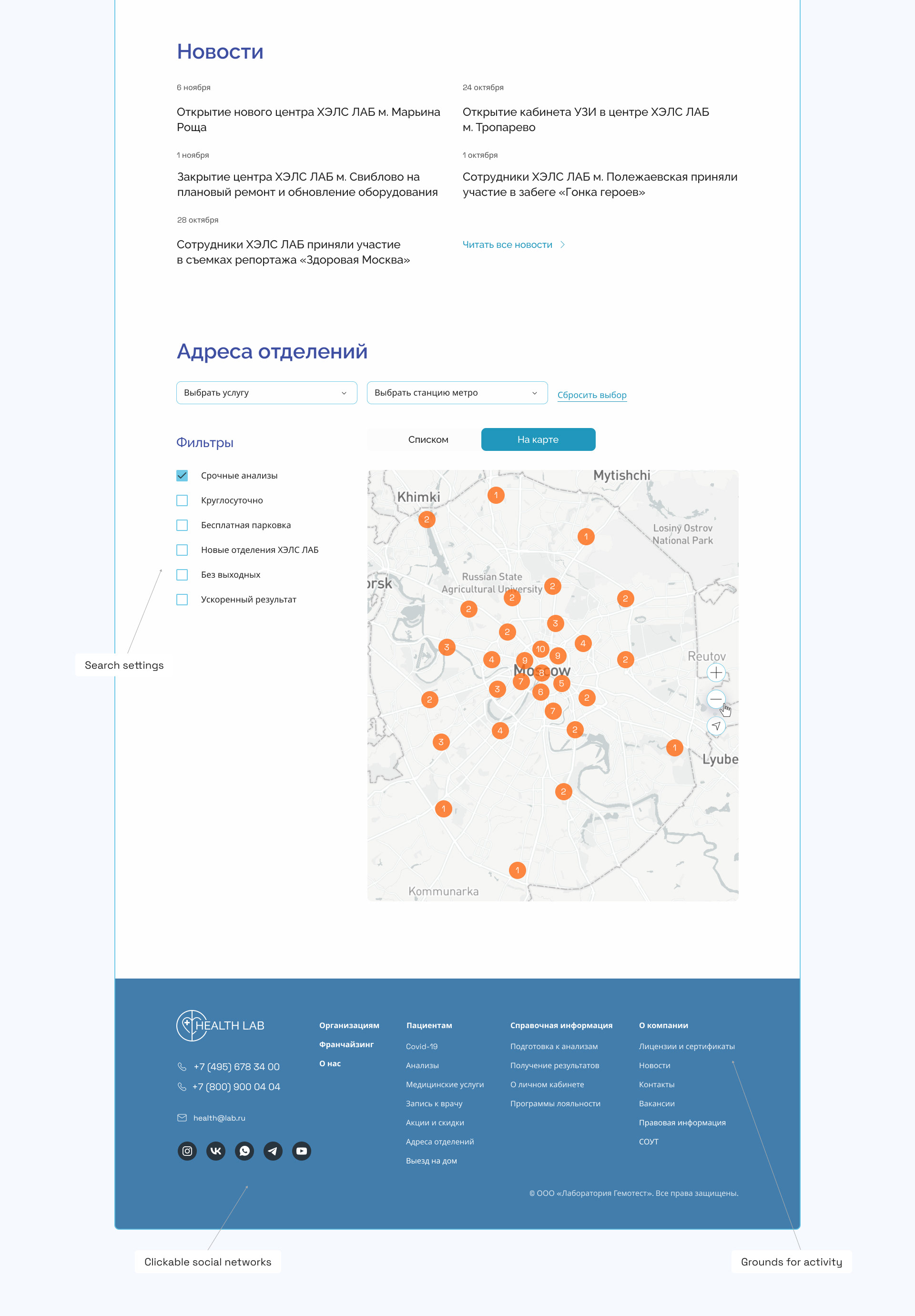Open the Telegram icon in footer
Screen dimensions: 915x1316
pyautogui.click(x=273, y=1151)
